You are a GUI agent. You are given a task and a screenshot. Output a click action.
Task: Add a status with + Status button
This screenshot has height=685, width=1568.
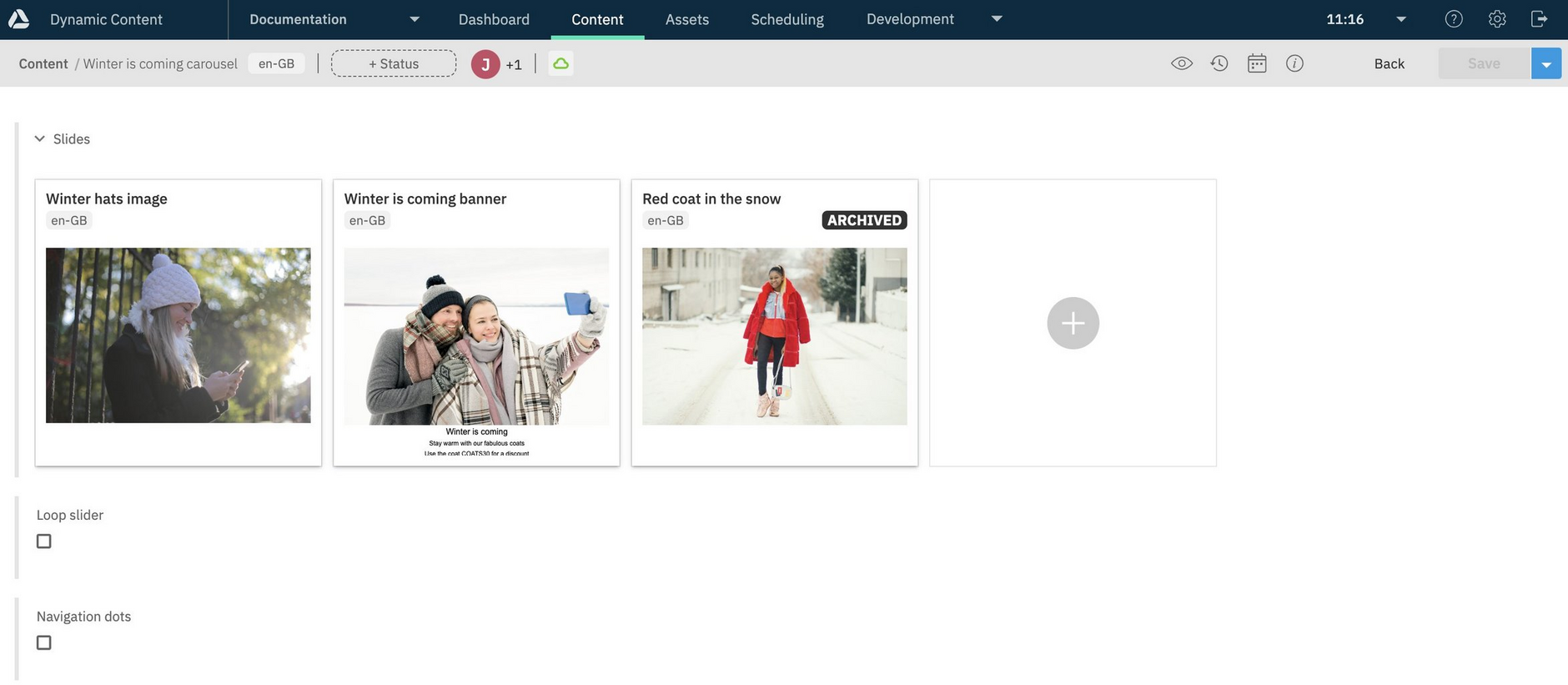(x=394, y=63)
